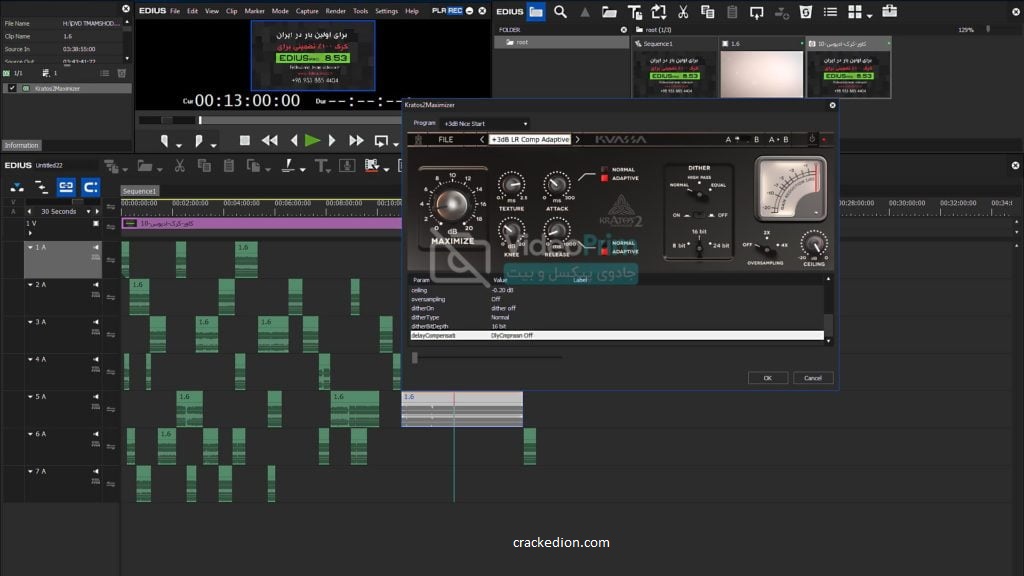Collapse the 5 A audio track
The width and height of the screenshot is (1024, 576).
(30, 396)
